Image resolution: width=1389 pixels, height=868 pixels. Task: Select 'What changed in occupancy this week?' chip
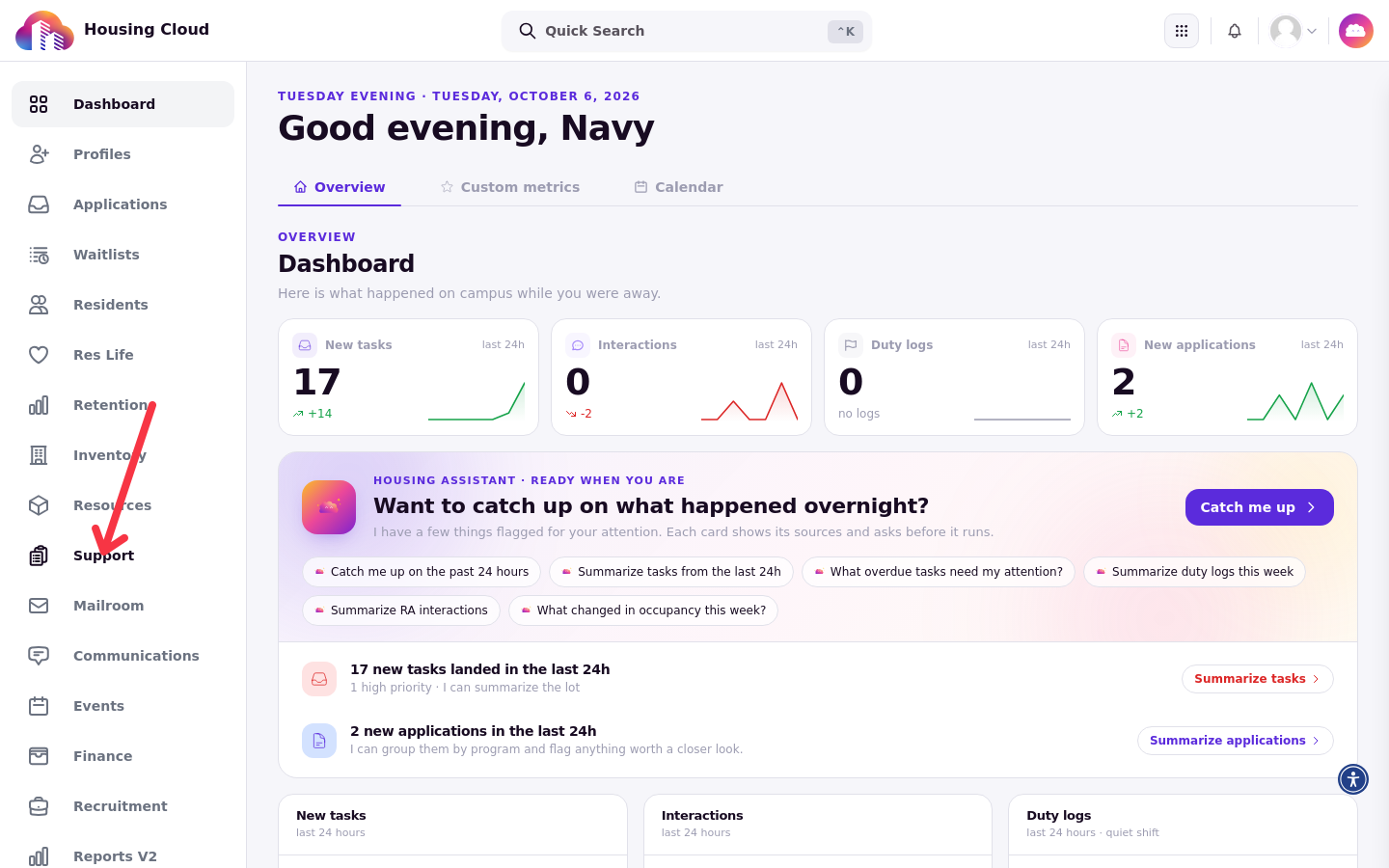(x=643, y=610)
